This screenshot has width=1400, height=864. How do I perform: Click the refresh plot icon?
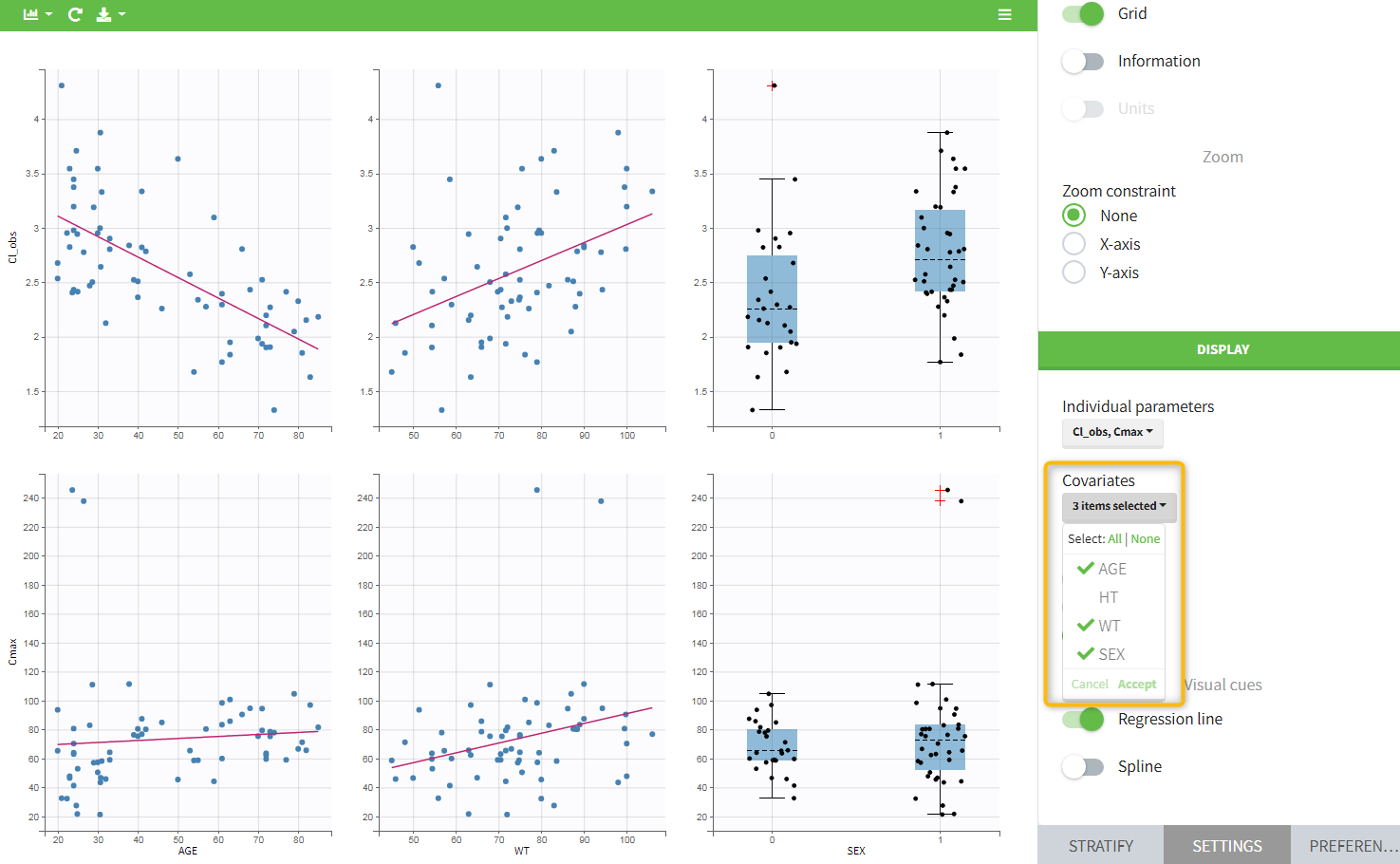pyautogui.click(x=75, y=14)
